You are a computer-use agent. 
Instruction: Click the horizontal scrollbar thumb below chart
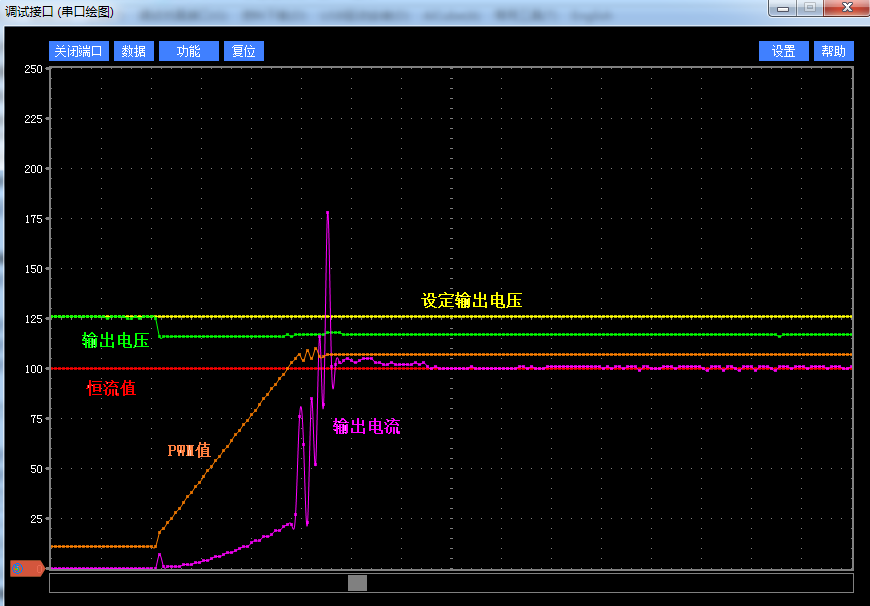[x=357, y=583]
